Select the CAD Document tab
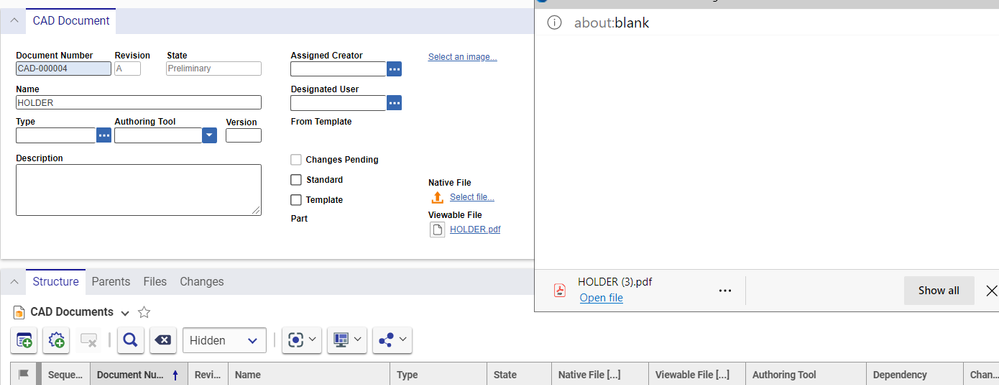Screen dimensions: 999x385 coord(71,20)
